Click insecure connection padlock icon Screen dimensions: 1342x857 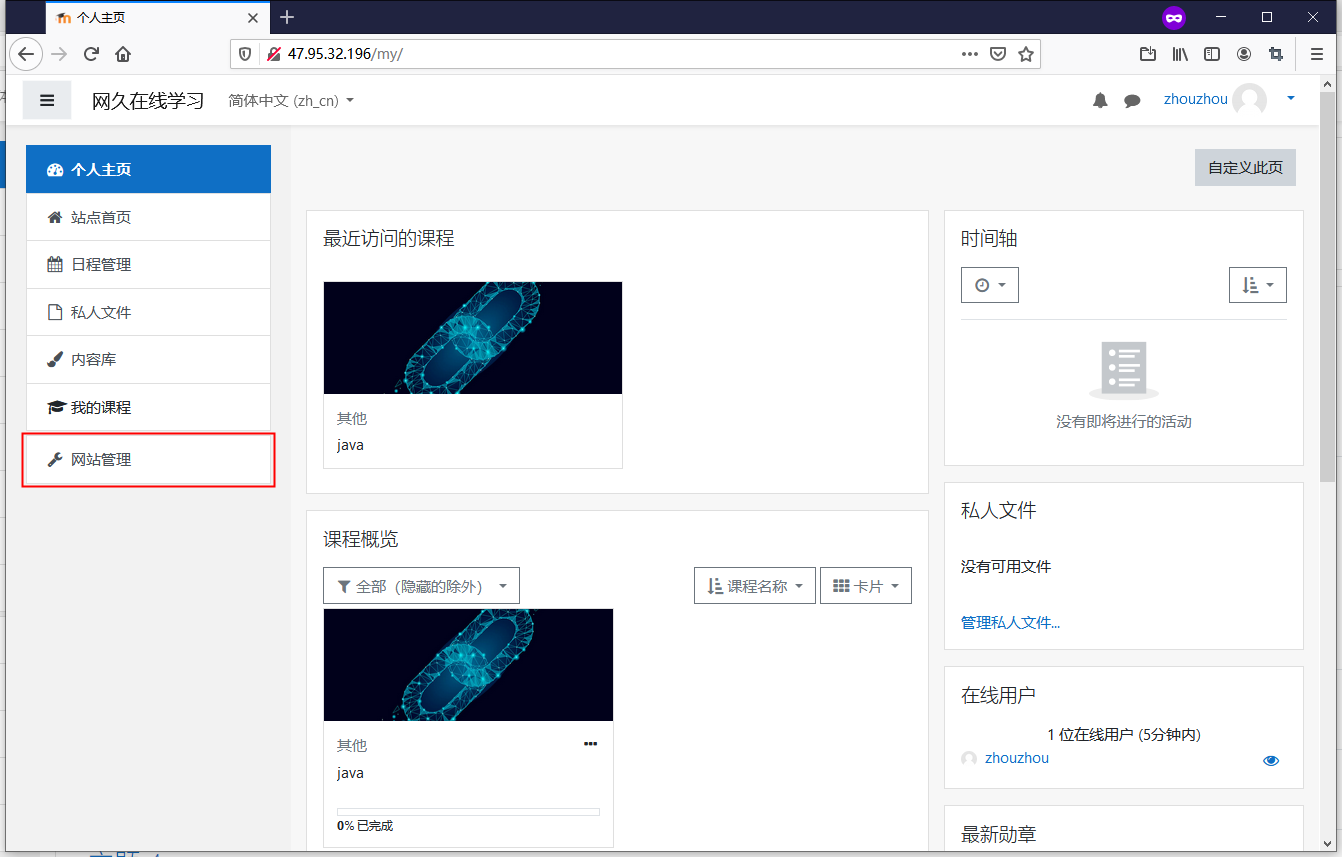click(x=272, y=54)
